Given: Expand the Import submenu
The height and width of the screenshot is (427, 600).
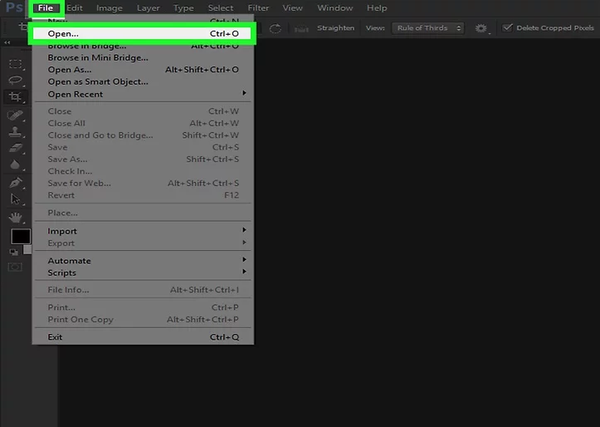Looking at the screenshot, I should [x=143, y=231].
